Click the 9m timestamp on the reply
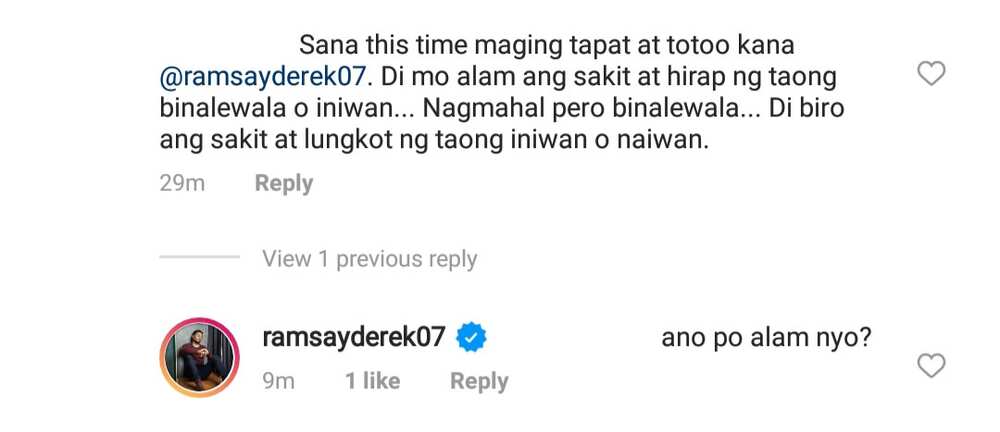The height and width of the screenshot is (432, 1000). (x=279, y=382)
